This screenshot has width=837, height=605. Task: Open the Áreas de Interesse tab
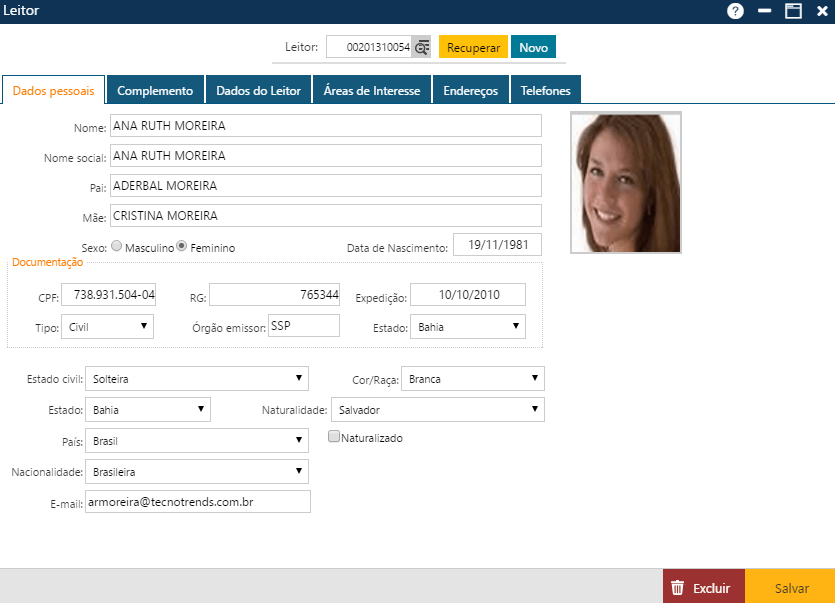(x=372, y=90)
